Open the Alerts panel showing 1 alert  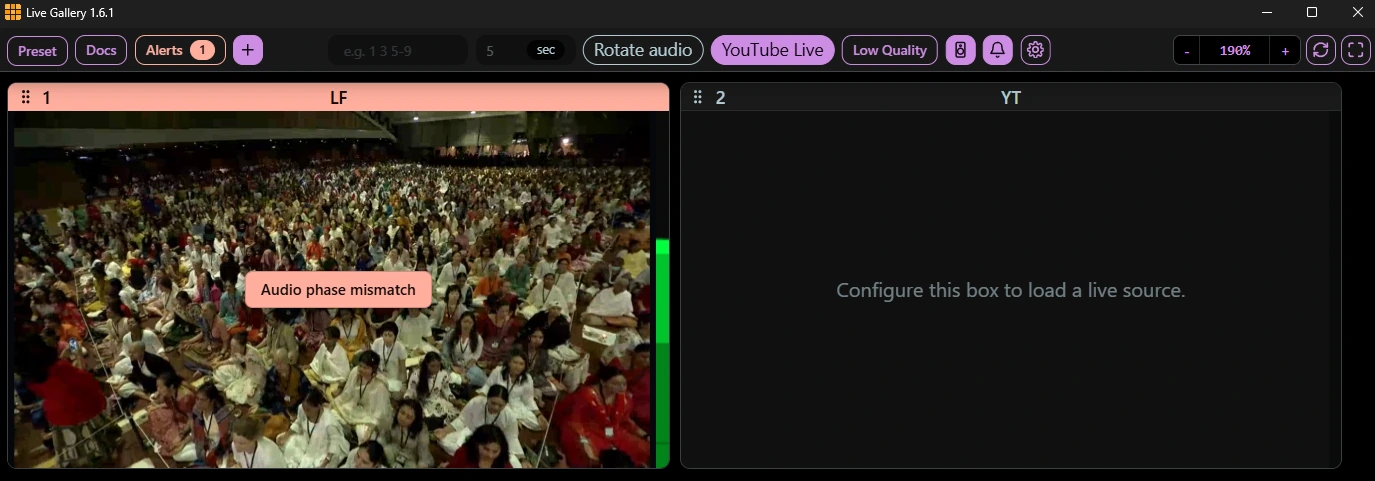coord(180,50)
